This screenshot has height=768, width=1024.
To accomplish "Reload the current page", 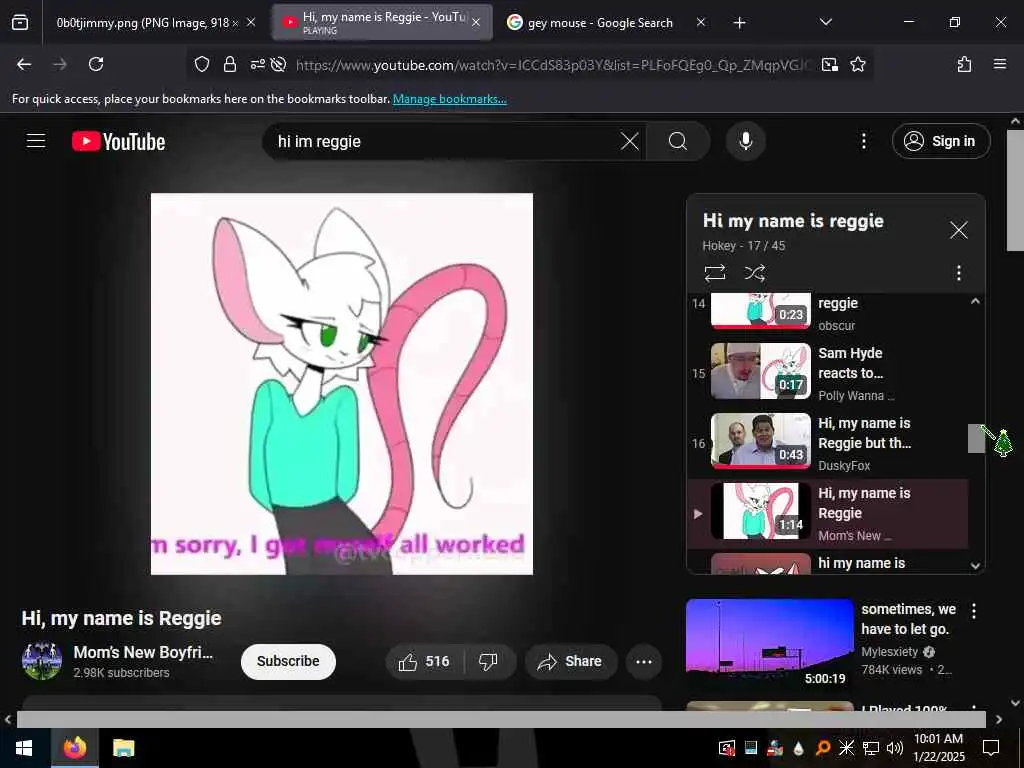I will point(96,64).
